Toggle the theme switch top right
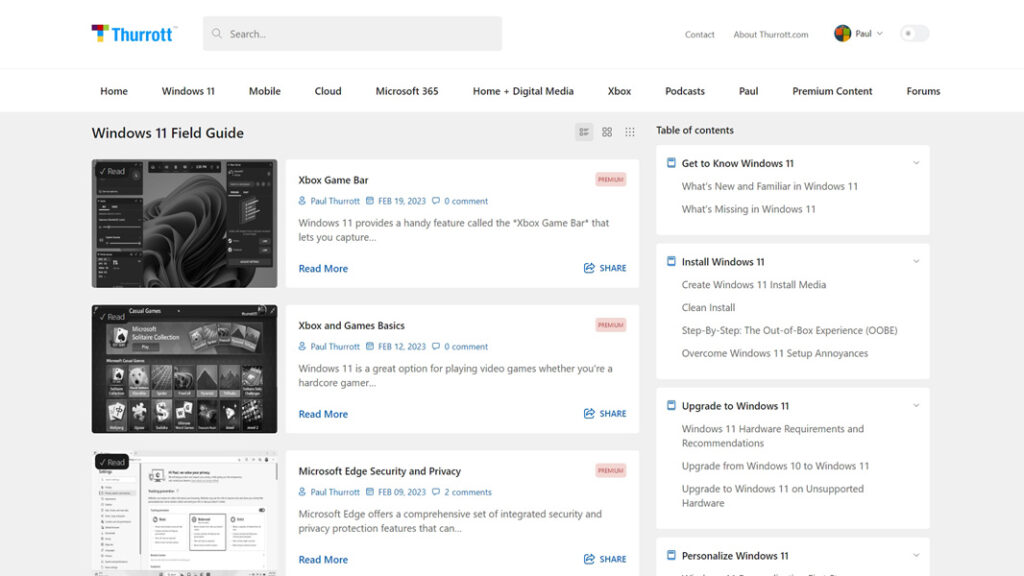 [x=914, y=33]
